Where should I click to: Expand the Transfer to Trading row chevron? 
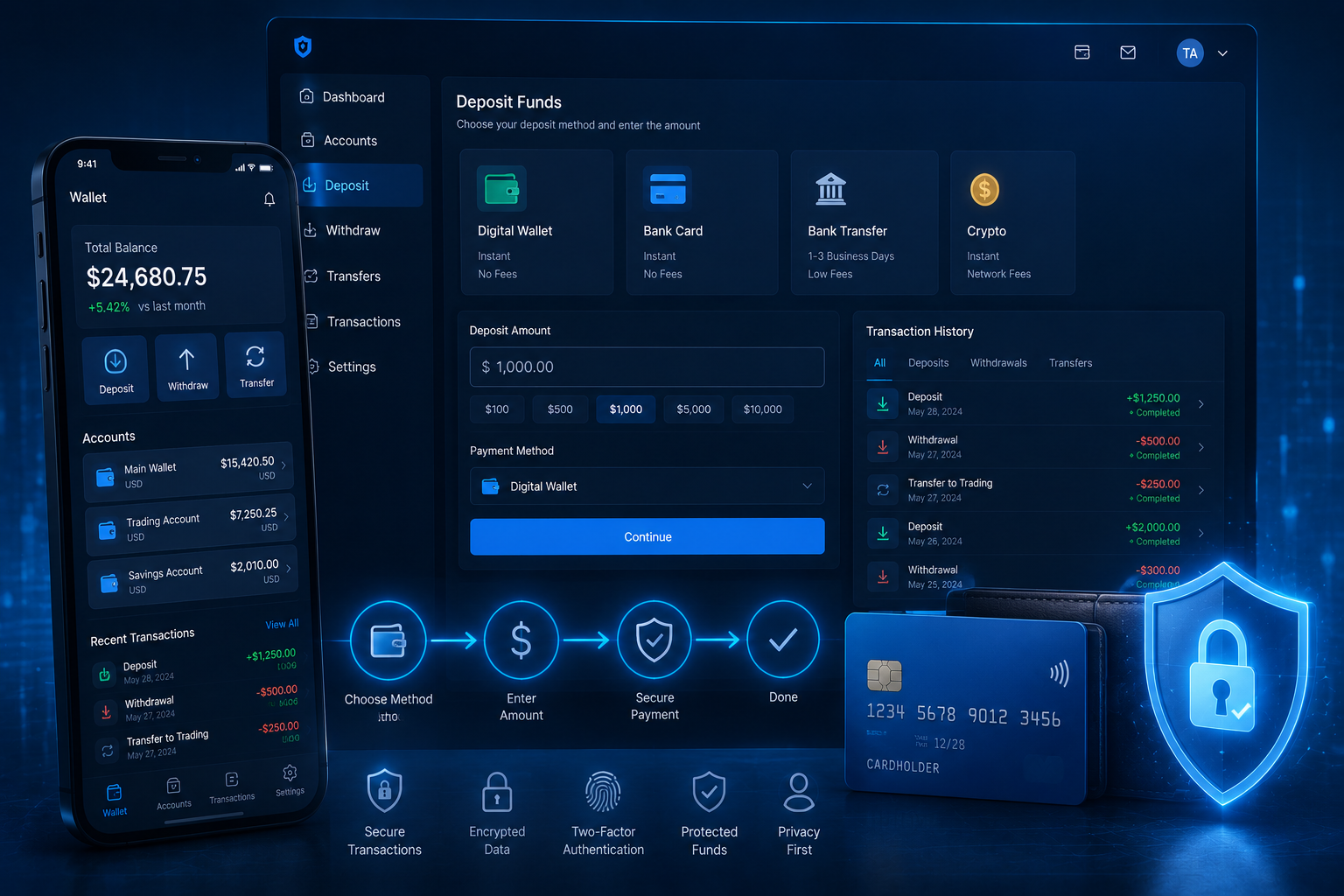(x=1201, y=490)
